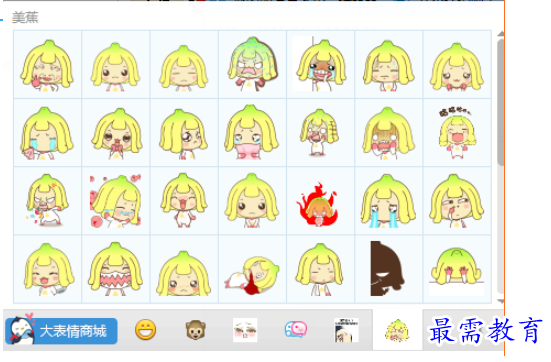Open the blushing white face sticker tab
Image resolution: width=551 pixels, height=362 pixels.
[x=245, y=330]
